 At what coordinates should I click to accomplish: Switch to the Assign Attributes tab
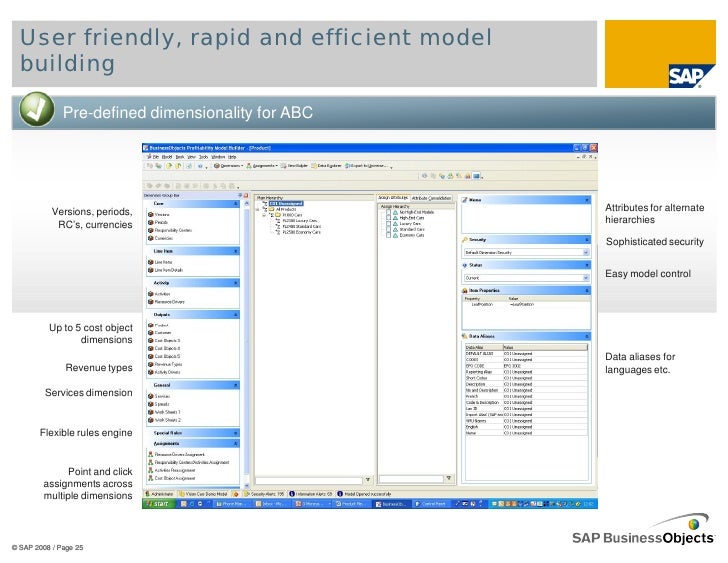click(x=393, y=198)
